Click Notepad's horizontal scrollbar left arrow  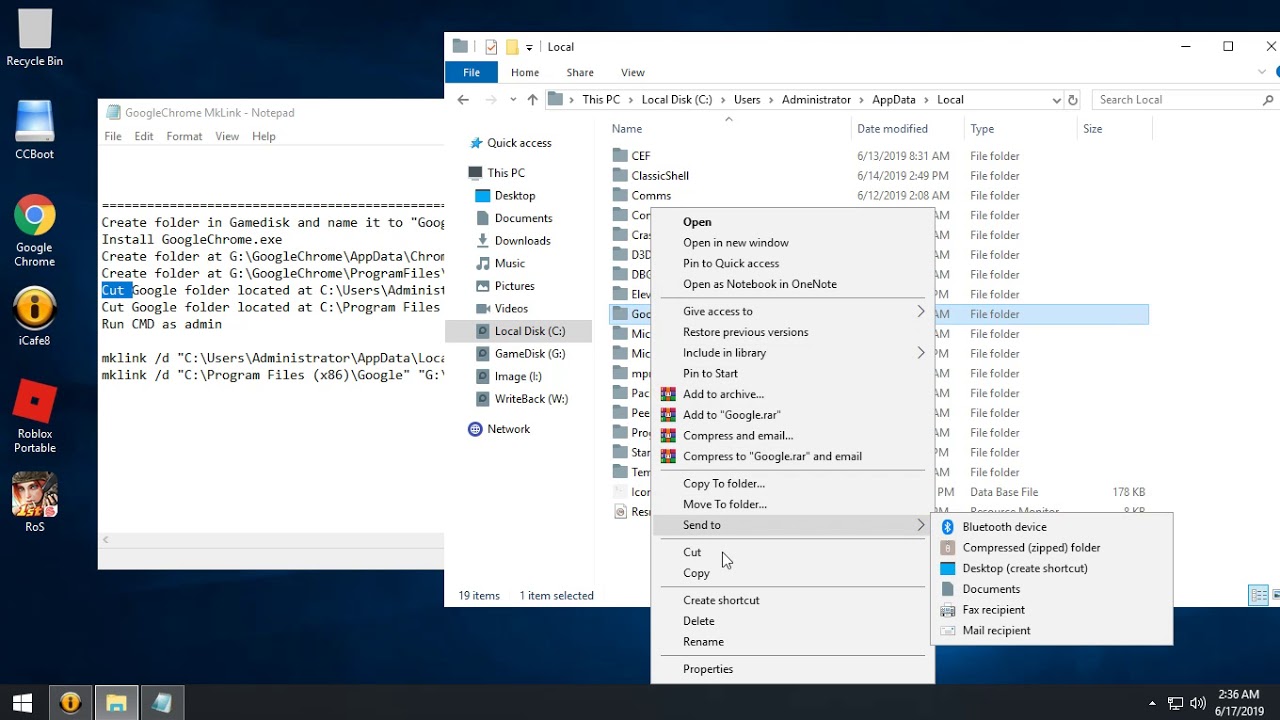(106, 540)
